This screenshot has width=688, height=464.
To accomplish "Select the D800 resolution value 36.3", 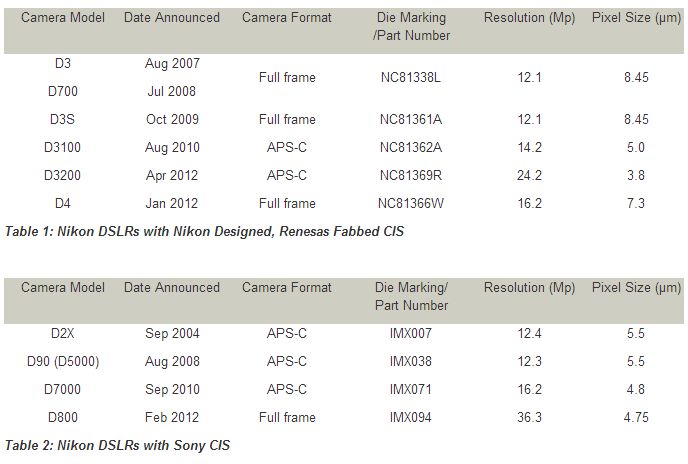I will tap(529, 417).
